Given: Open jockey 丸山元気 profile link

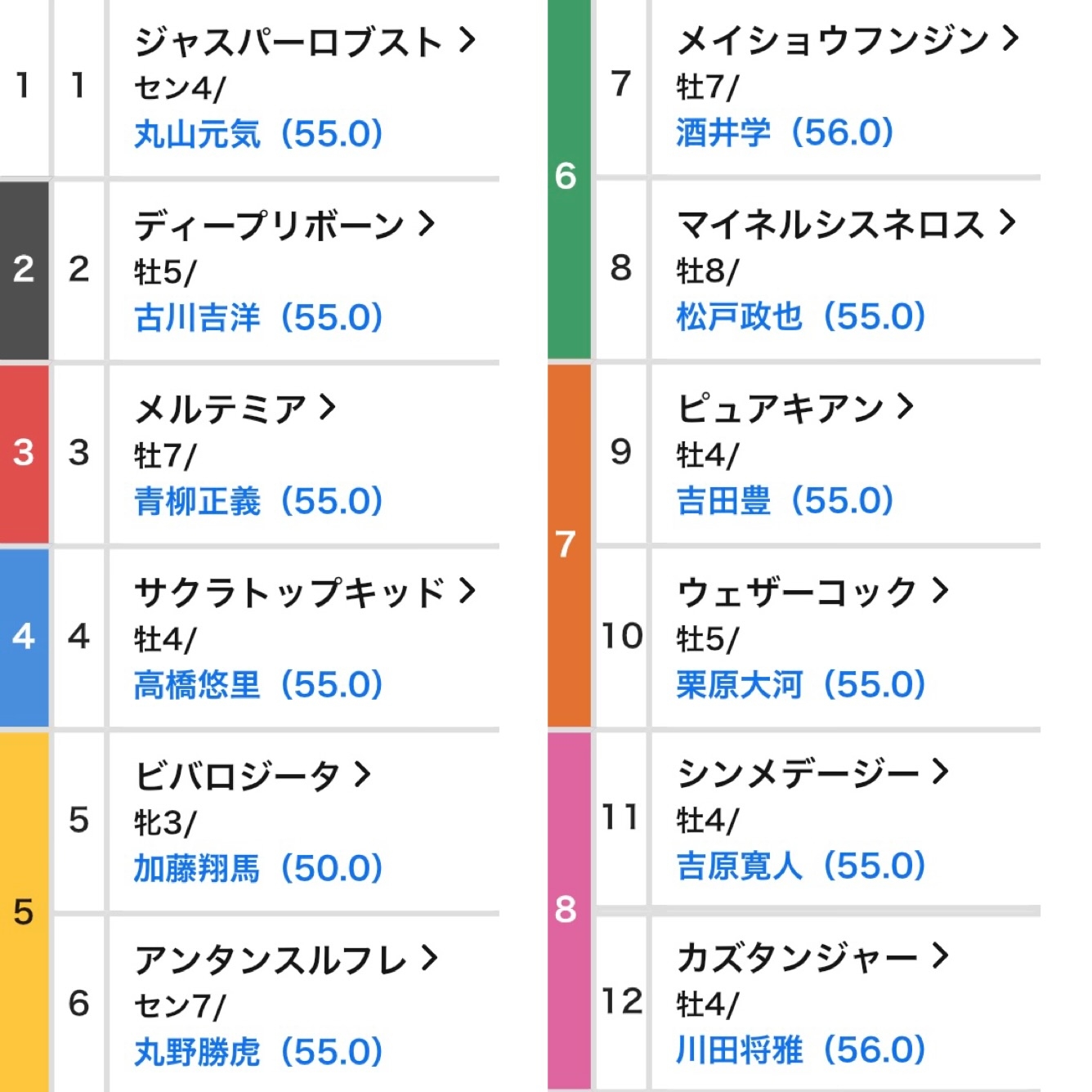Looking at the screenshot, I should [197, 134].
